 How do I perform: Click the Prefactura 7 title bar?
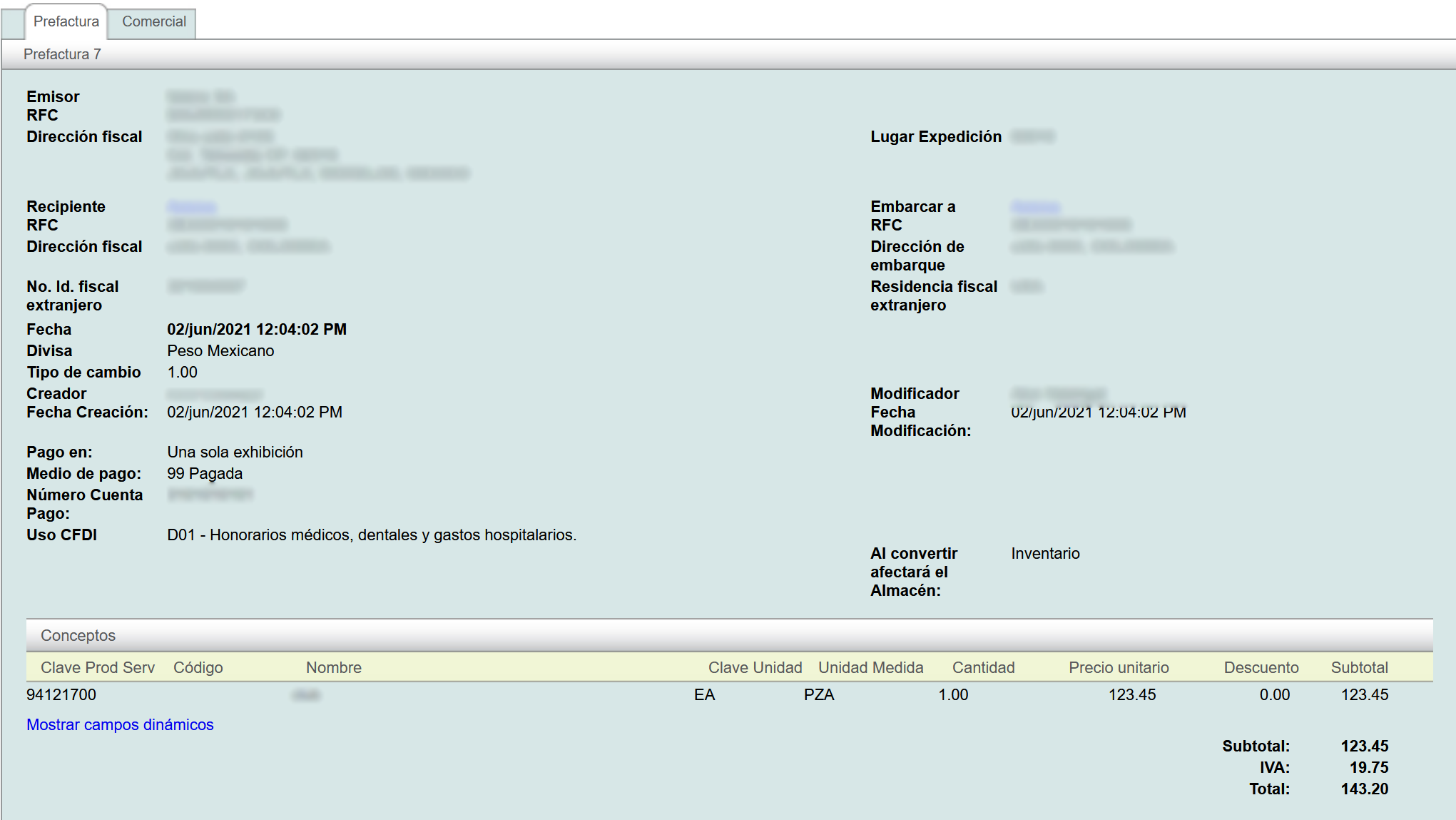pos(62,54)
